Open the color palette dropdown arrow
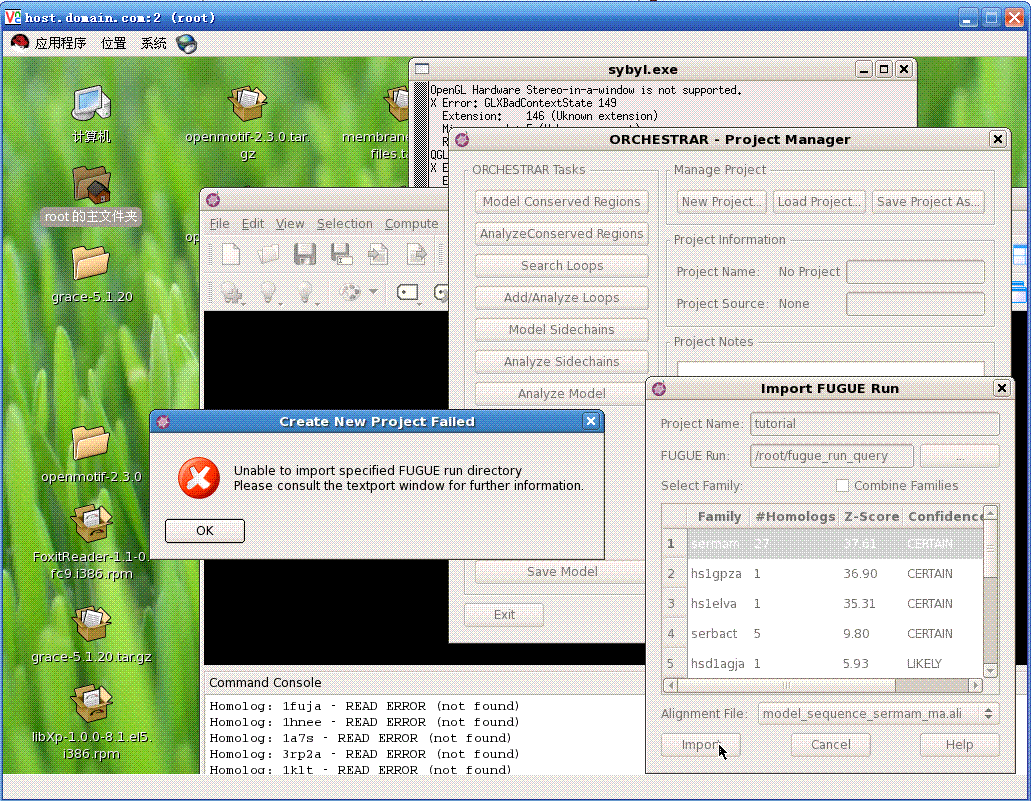The width and height of the screenshot is (1031, 801). (373, 291)
